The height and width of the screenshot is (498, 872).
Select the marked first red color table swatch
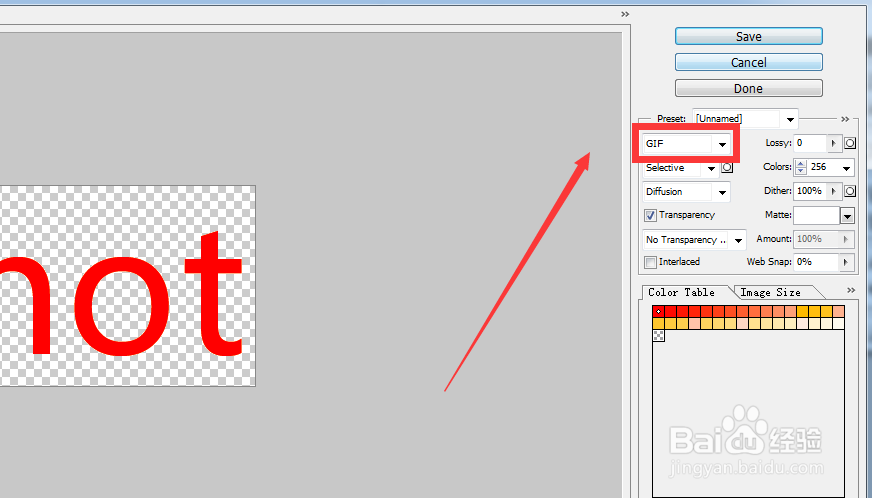[658, 312]
